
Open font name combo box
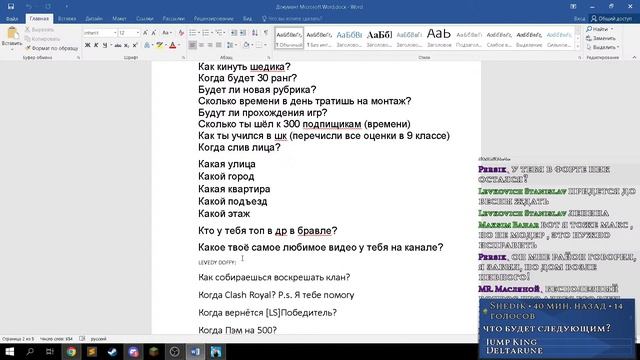[100, 33]
